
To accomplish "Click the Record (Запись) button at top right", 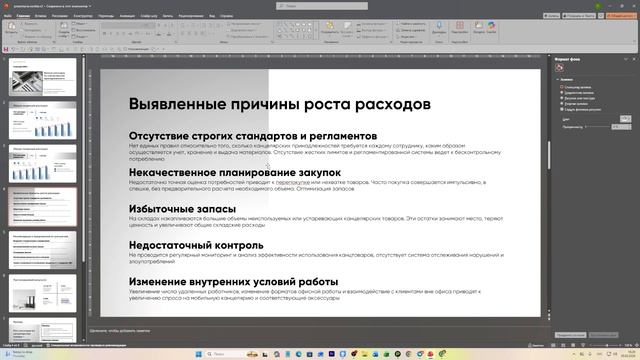I will 551,16.
